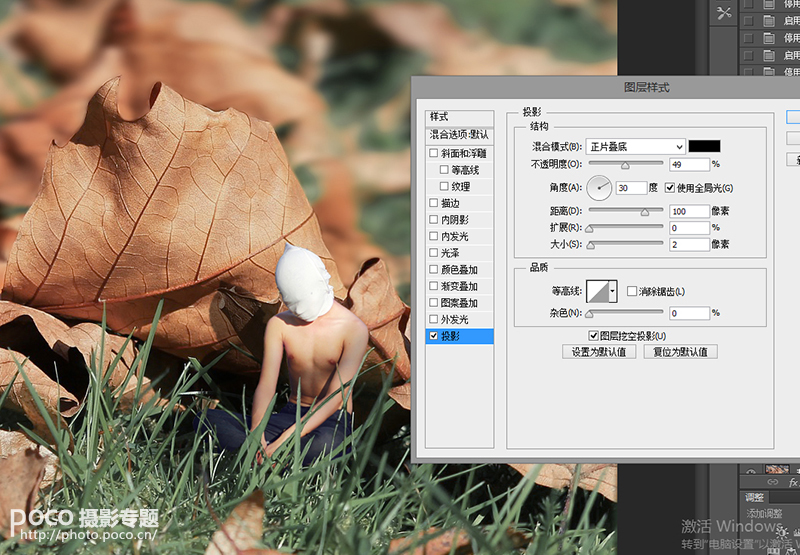Screen dimensions: 800x555
Task: Enable 斜面和浮雕 checkbox
Action: (x=434, y=153)
